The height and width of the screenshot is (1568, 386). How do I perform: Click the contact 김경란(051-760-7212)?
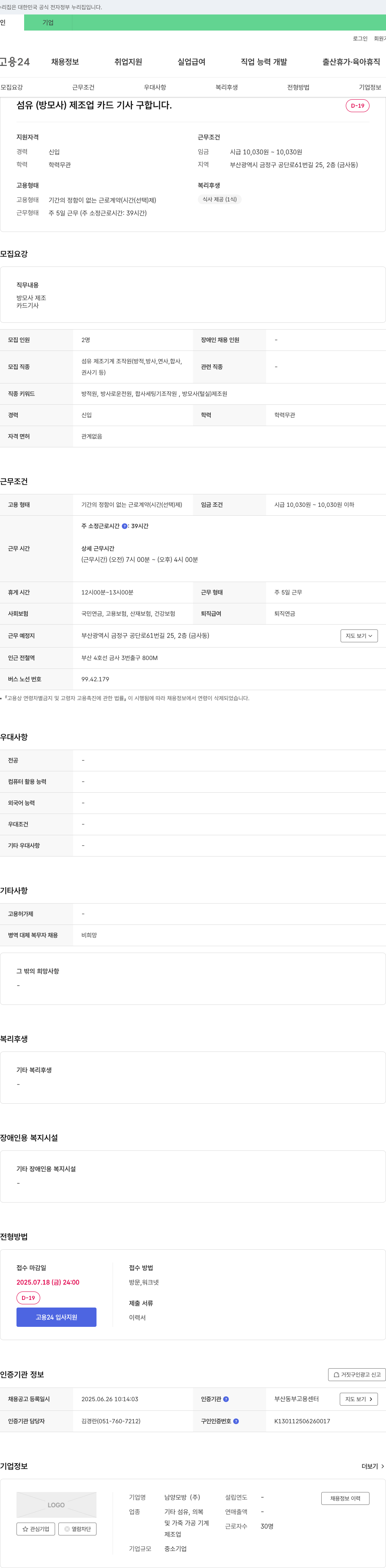111,1421
